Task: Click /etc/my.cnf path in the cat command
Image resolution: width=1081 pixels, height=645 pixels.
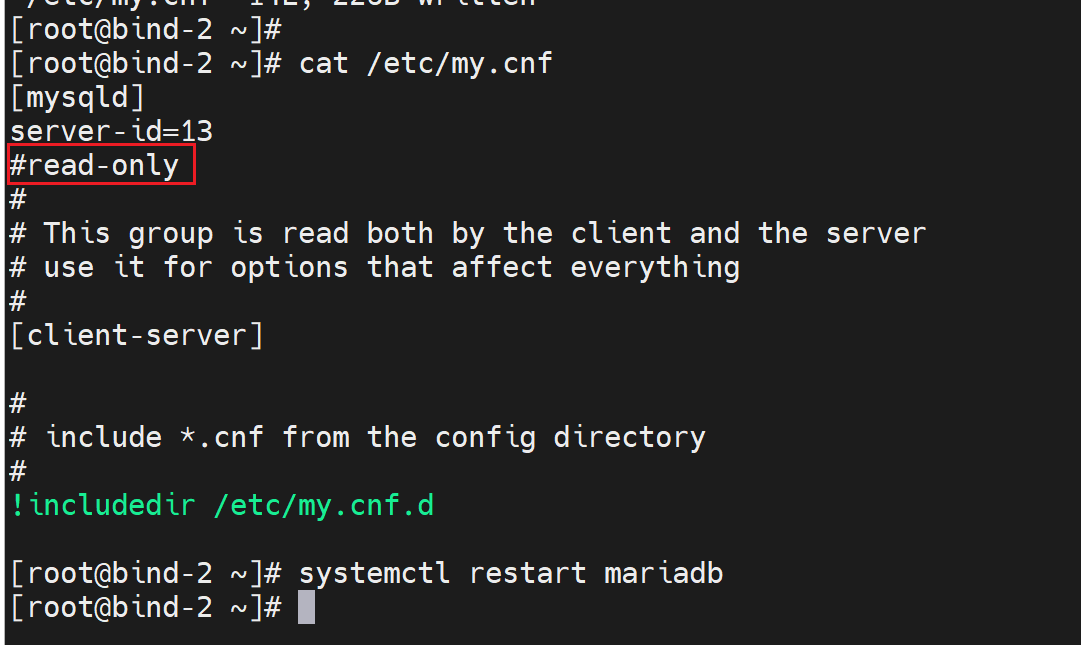Action: point(460,64)
